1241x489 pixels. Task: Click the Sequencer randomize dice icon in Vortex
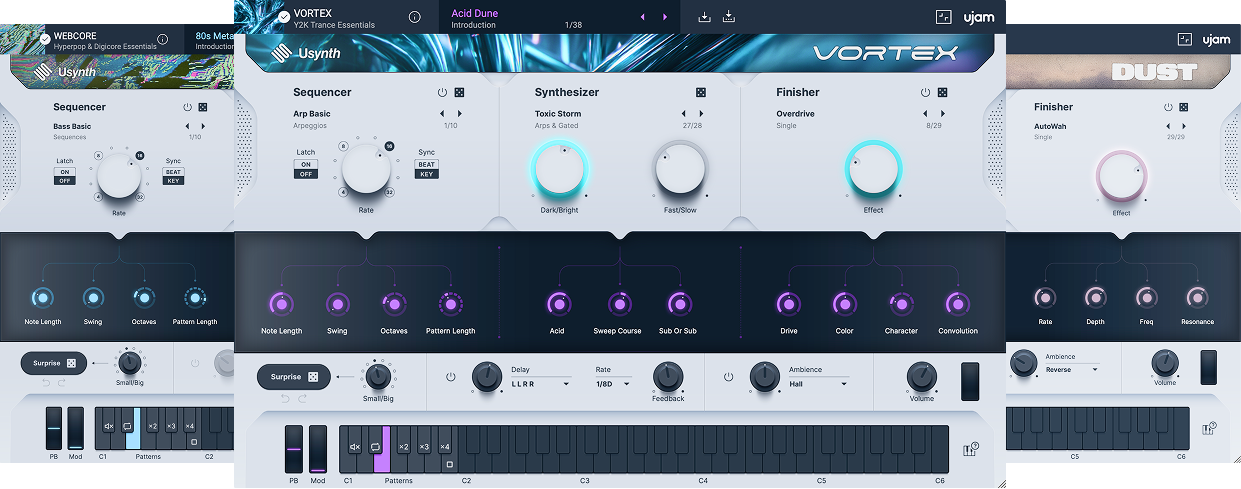[459, 93]
